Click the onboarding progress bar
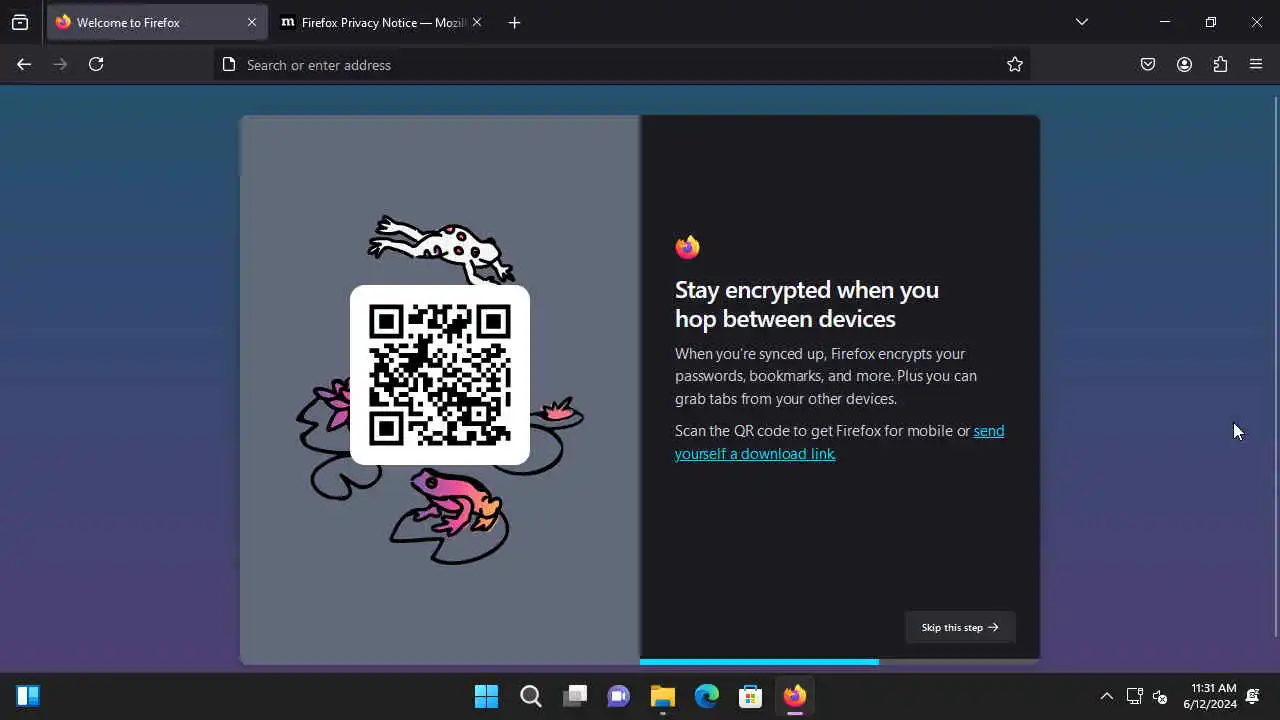The image size is (1280, 720). [x=839, y=661]
